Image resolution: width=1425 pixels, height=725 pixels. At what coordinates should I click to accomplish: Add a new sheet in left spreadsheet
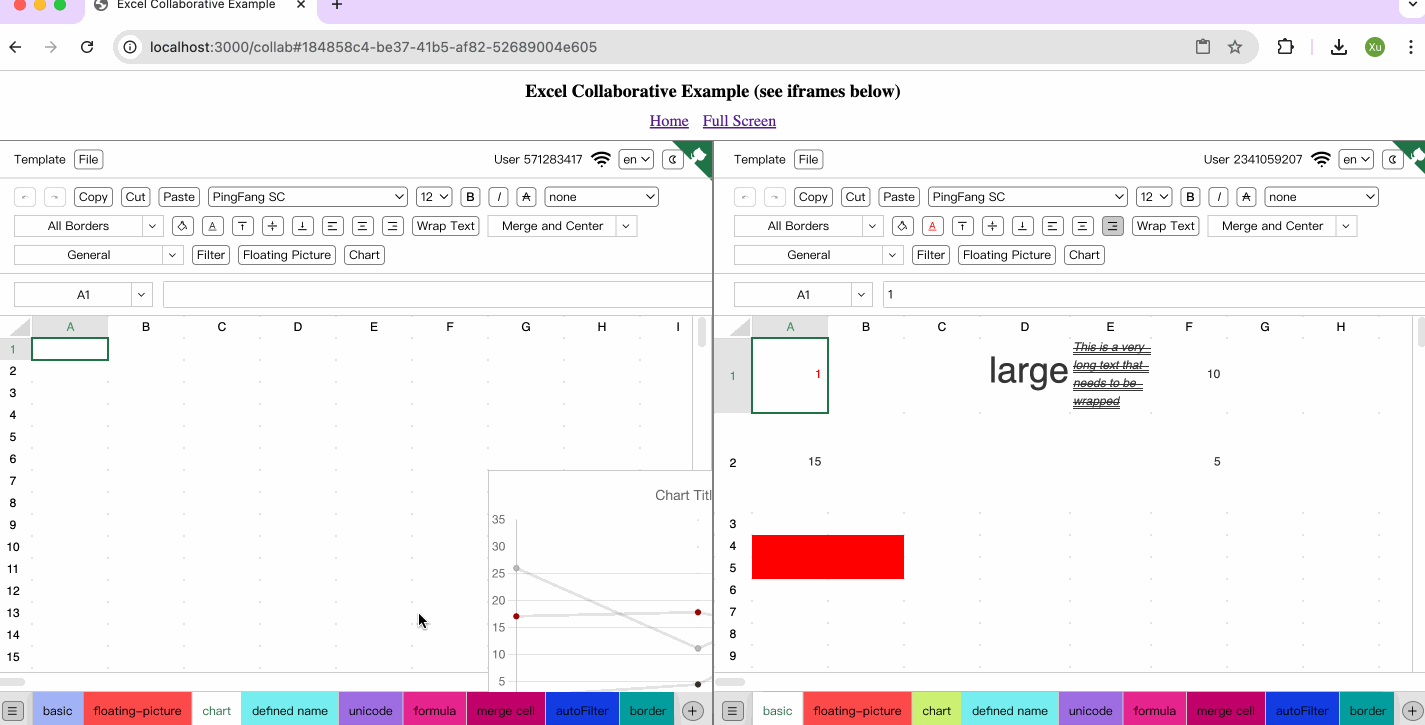pos(692,711)
